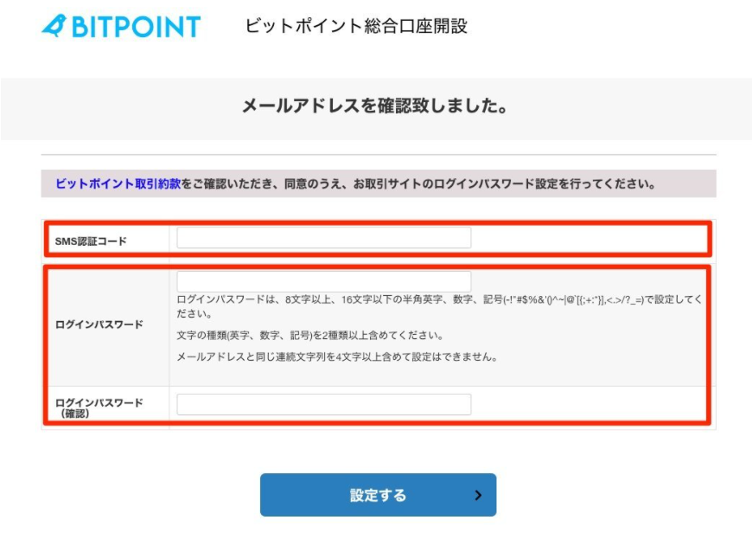Screen dimensions: 755x535
Task: Click into the ログインパスワード entry field
Action: coord(323,281)
